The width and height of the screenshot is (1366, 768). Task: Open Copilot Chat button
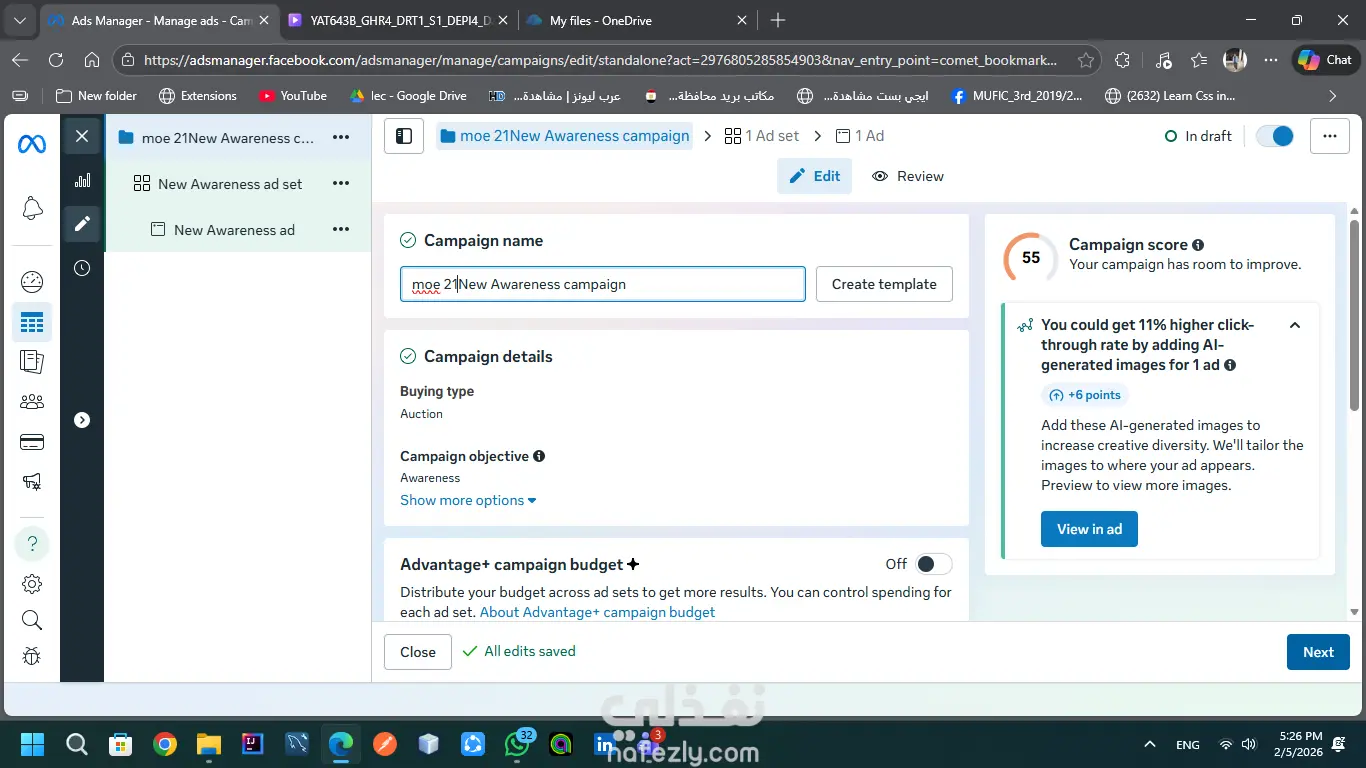pos(1326,60)
